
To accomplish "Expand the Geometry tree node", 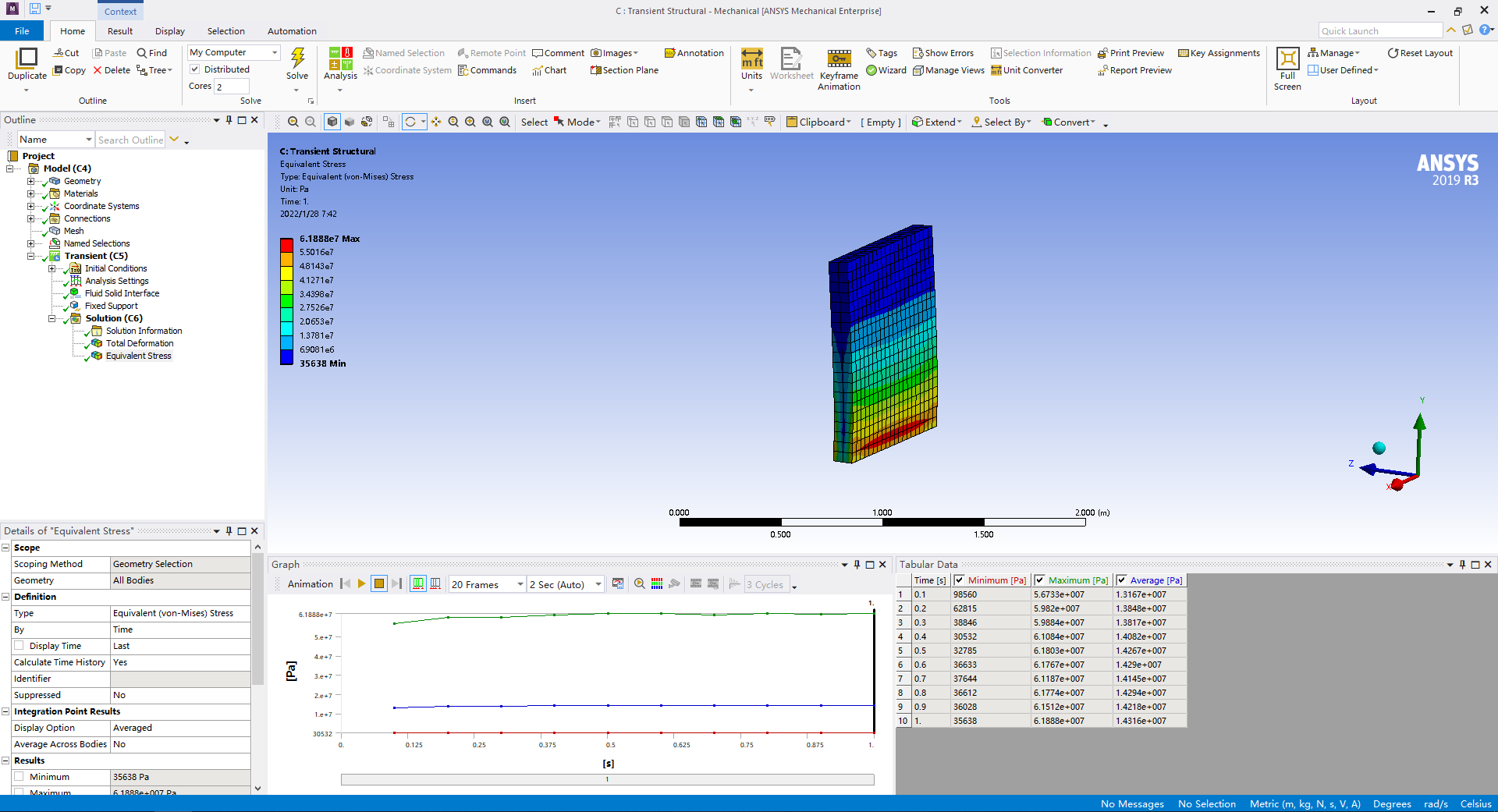I will pos(30,181).
